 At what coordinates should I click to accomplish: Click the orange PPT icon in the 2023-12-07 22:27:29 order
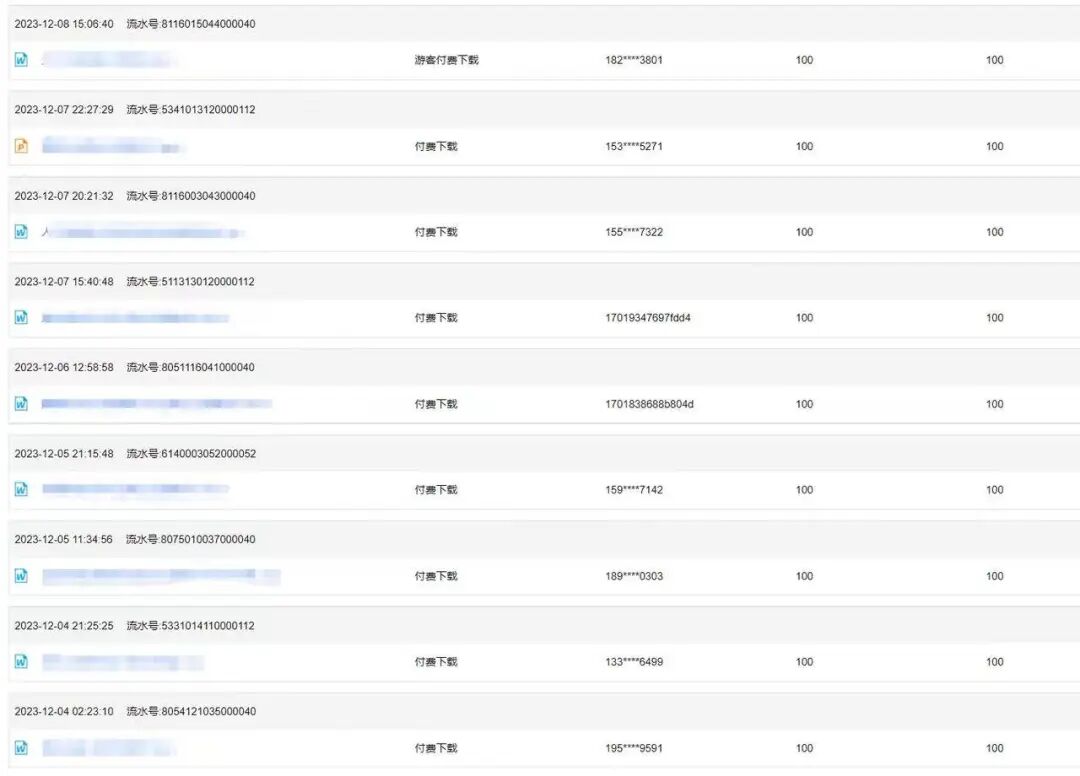pos(21,146)
